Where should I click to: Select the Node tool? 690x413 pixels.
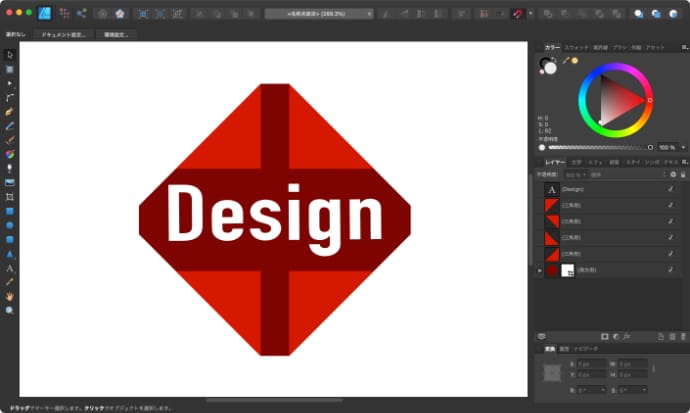pos(10,83)
